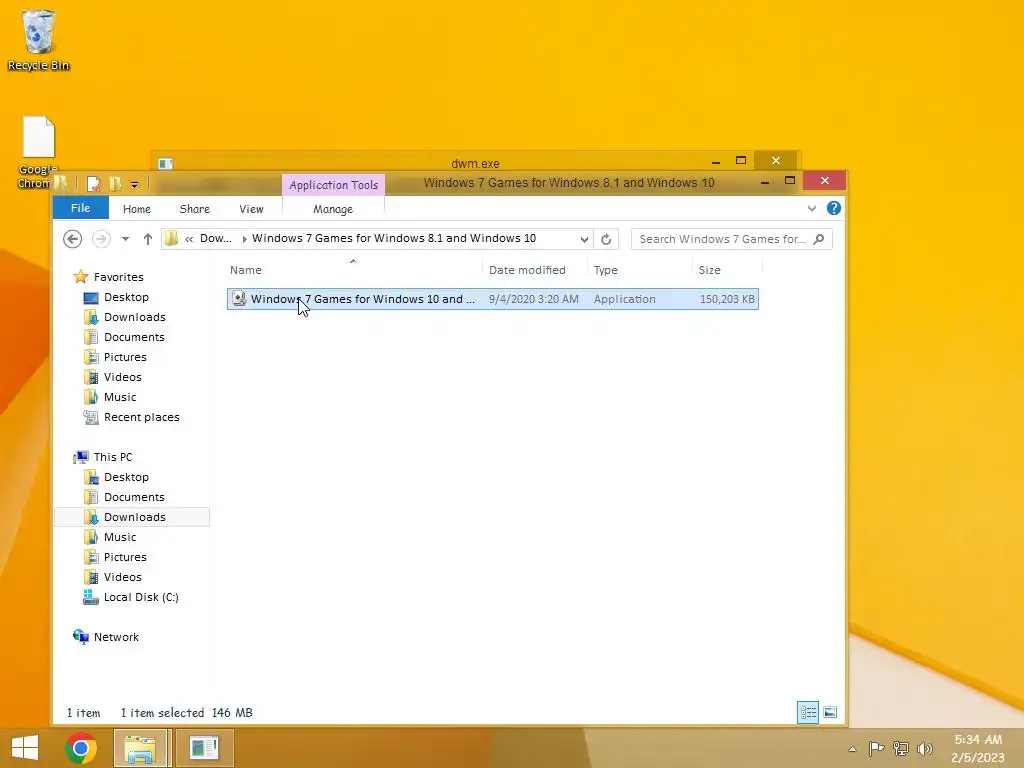
Task: Switch to Large icons view toggle
Action: coord(830,712)
